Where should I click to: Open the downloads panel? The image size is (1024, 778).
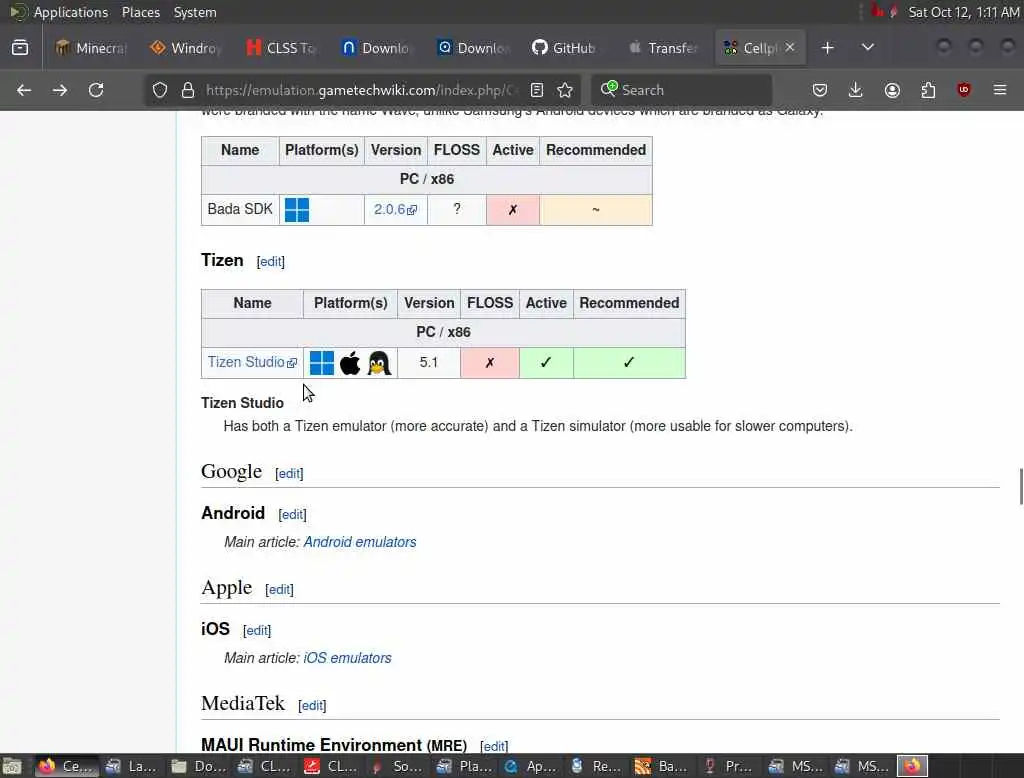point(856,90)
